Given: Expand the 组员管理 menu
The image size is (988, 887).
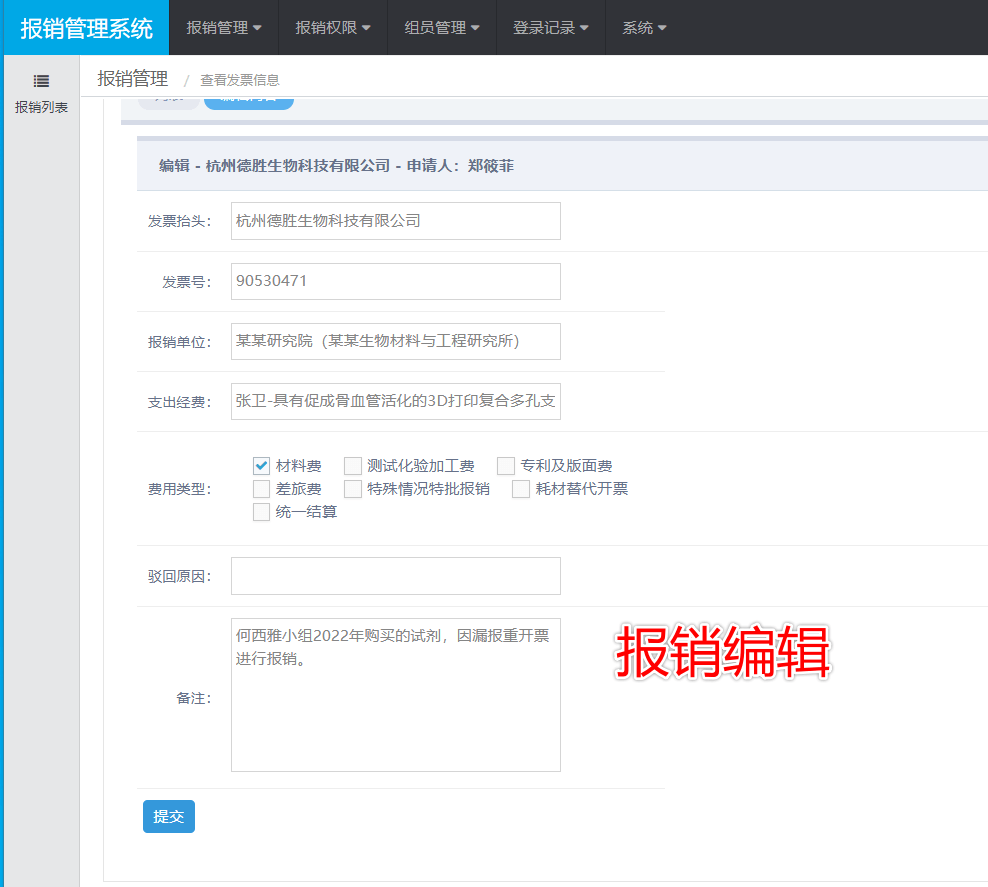Looking at the screenshot, I should coord(442,28).
